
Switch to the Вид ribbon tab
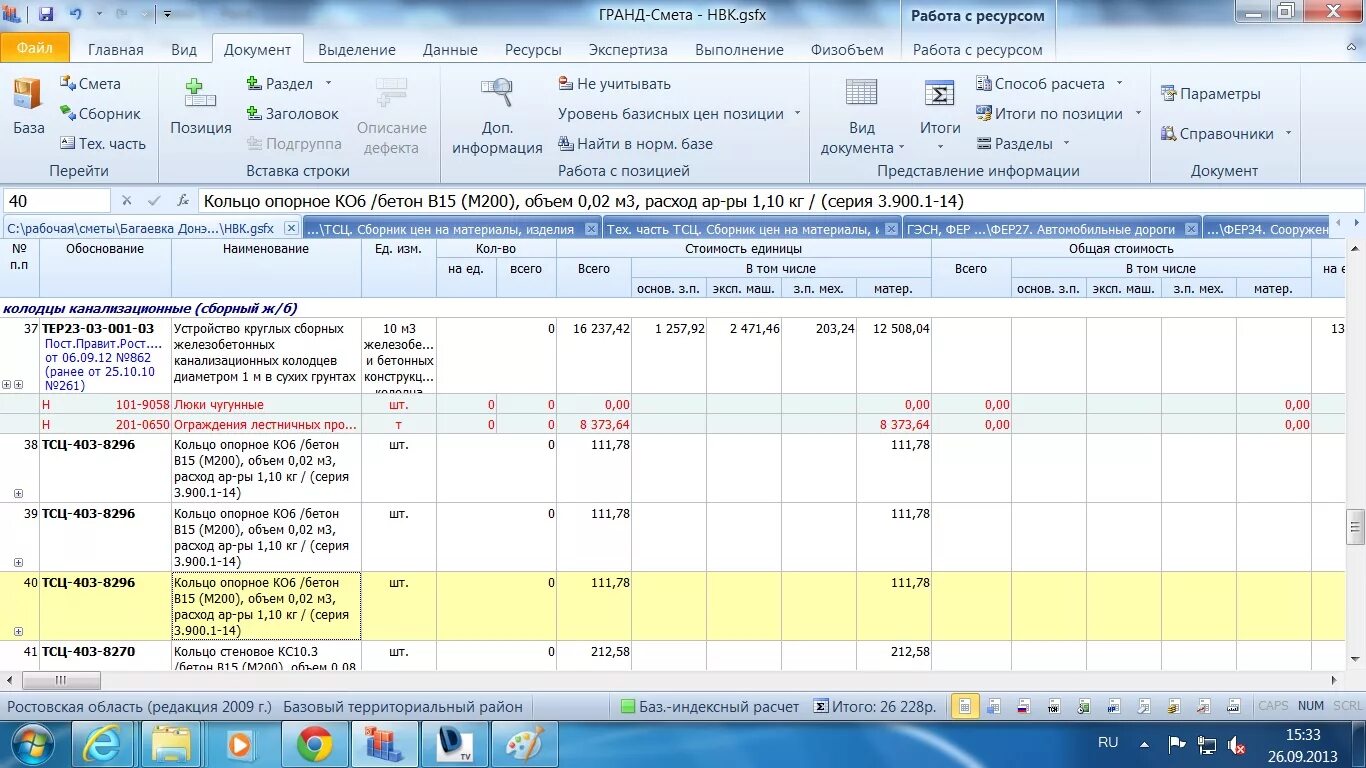[x=184, y=49]
